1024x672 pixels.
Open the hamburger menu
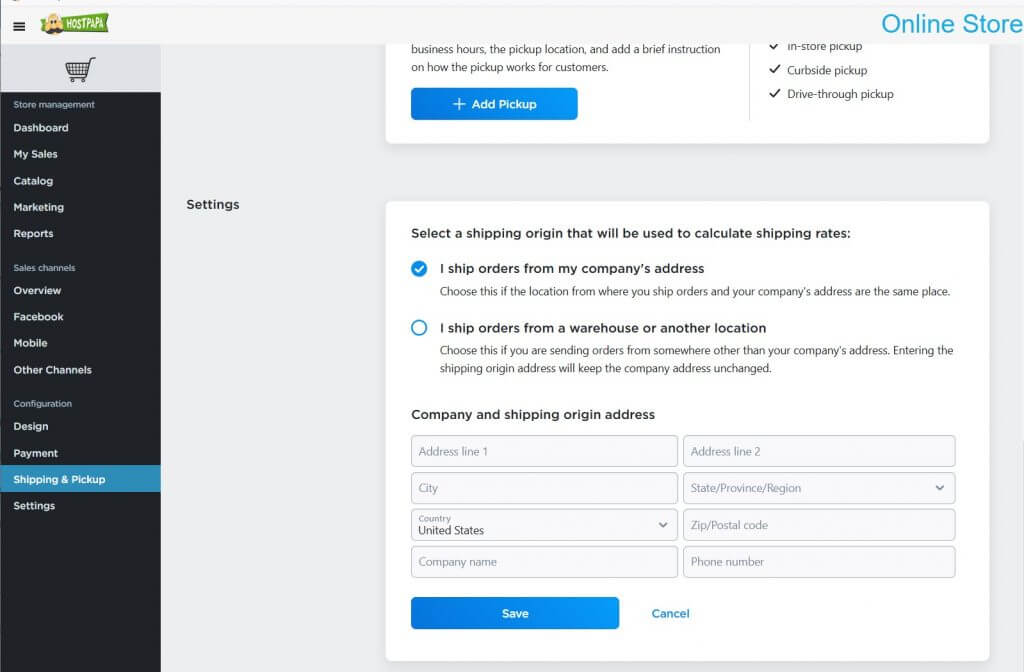click(18, 26)
